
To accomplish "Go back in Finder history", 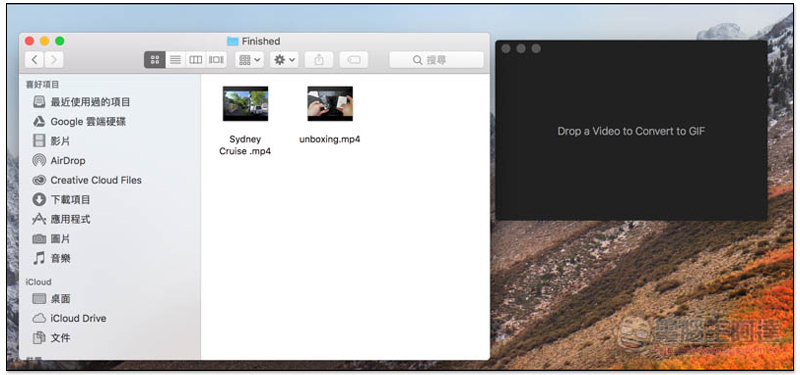I will point(34,60).
